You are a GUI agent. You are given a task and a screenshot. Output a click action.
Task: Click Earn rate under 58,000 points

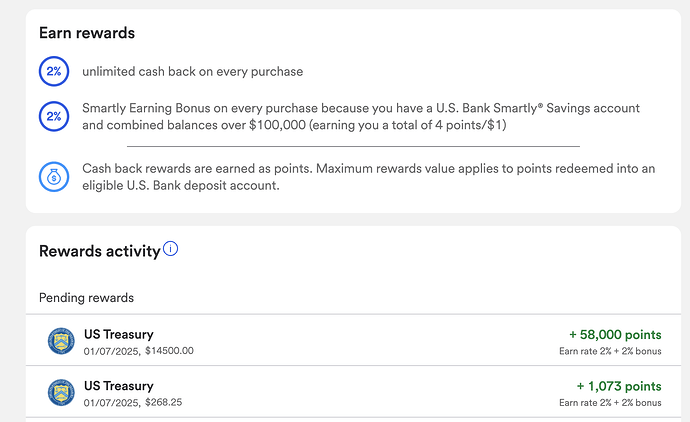point(610,351)
